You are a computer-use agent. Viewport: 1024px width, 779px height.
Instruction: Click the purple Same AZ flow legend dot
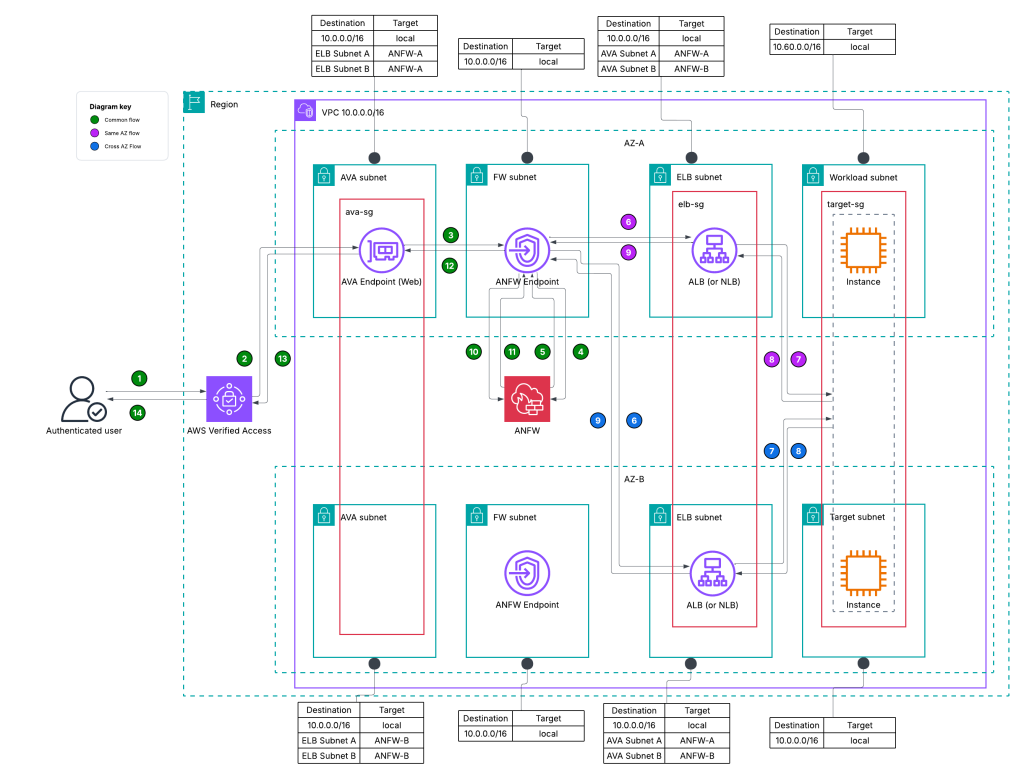tap(95, 133)
